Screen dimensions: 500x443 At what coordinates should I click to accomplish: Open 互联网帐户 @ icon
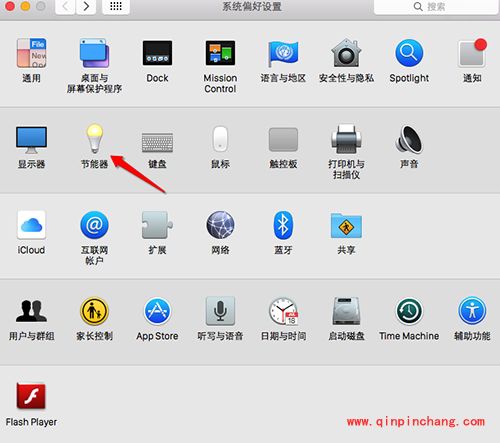94,225
